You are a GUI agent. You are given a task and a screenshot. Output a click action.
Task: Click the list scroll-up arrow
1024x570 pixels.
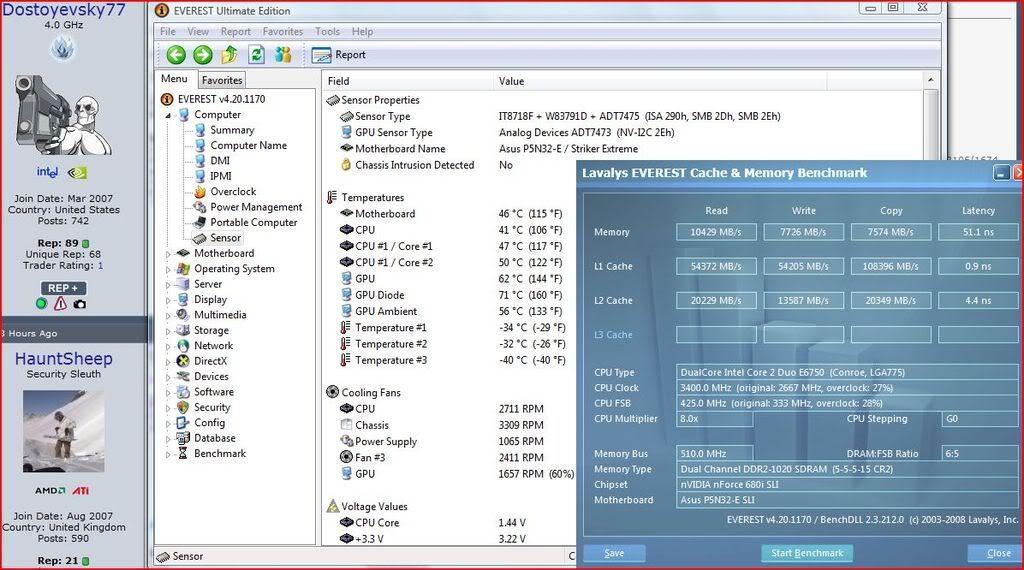[x=931, y=80]
